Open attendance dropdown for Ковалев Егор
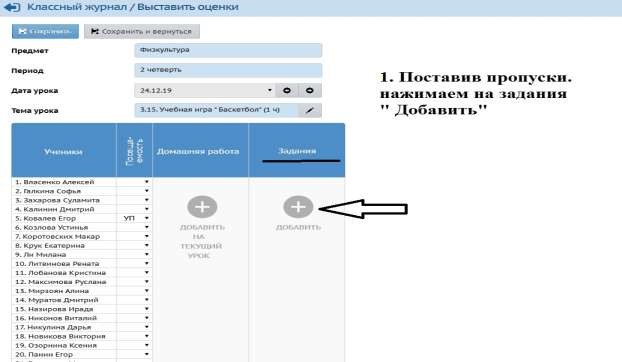 coord(146,218)
